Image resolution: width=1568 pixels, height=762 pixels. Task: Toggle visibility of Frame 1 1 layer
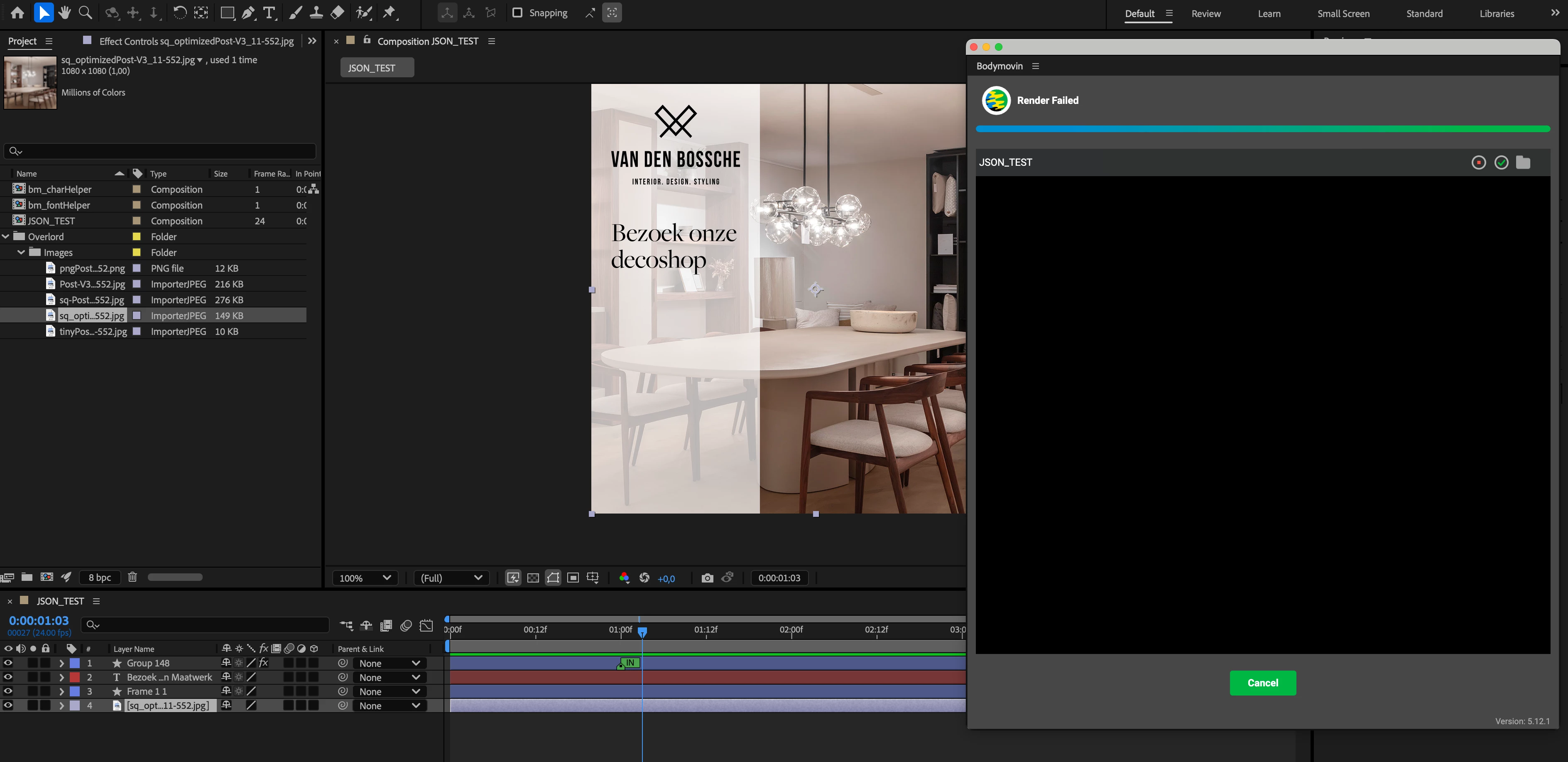[x=8, y=691]
